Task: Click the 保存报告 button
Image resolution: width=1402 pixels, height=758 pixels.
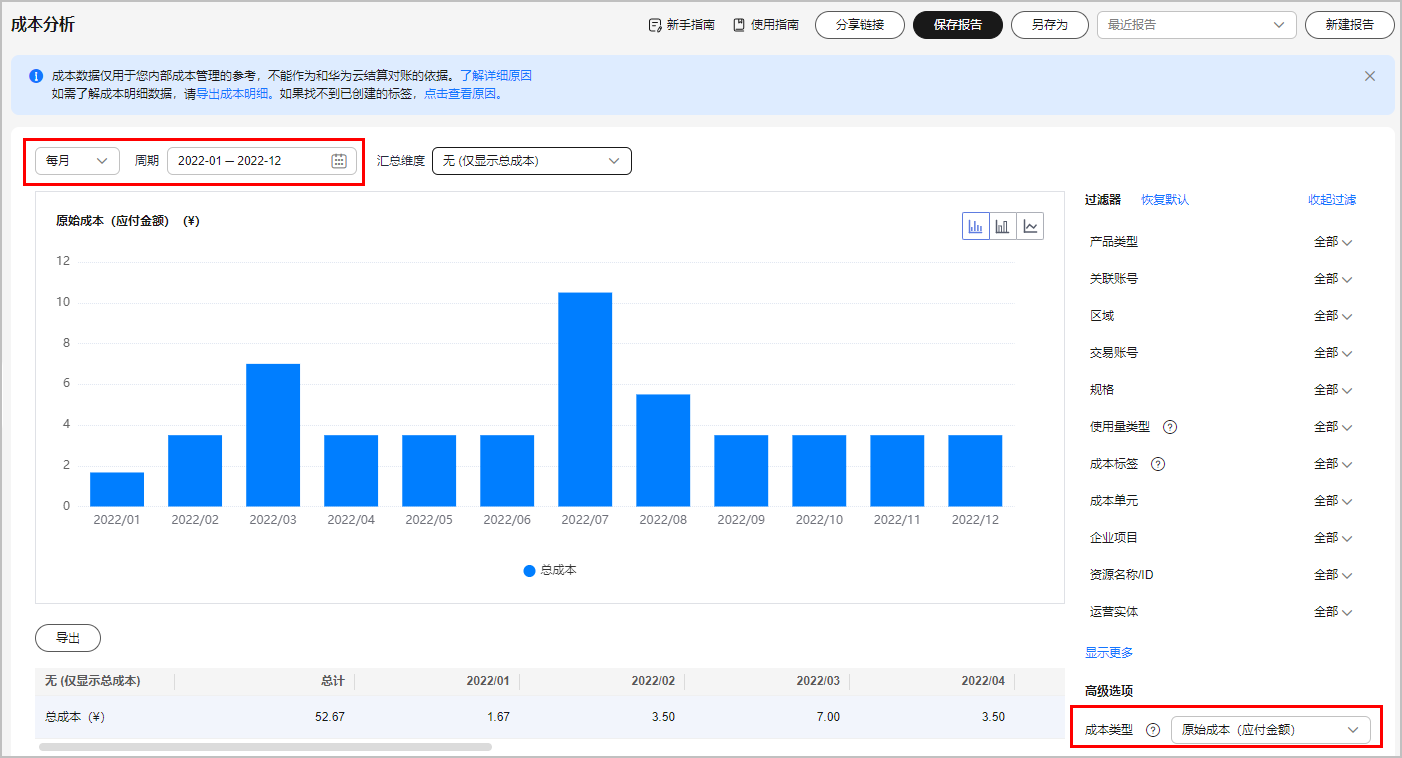Action: (x=957, y=25)
